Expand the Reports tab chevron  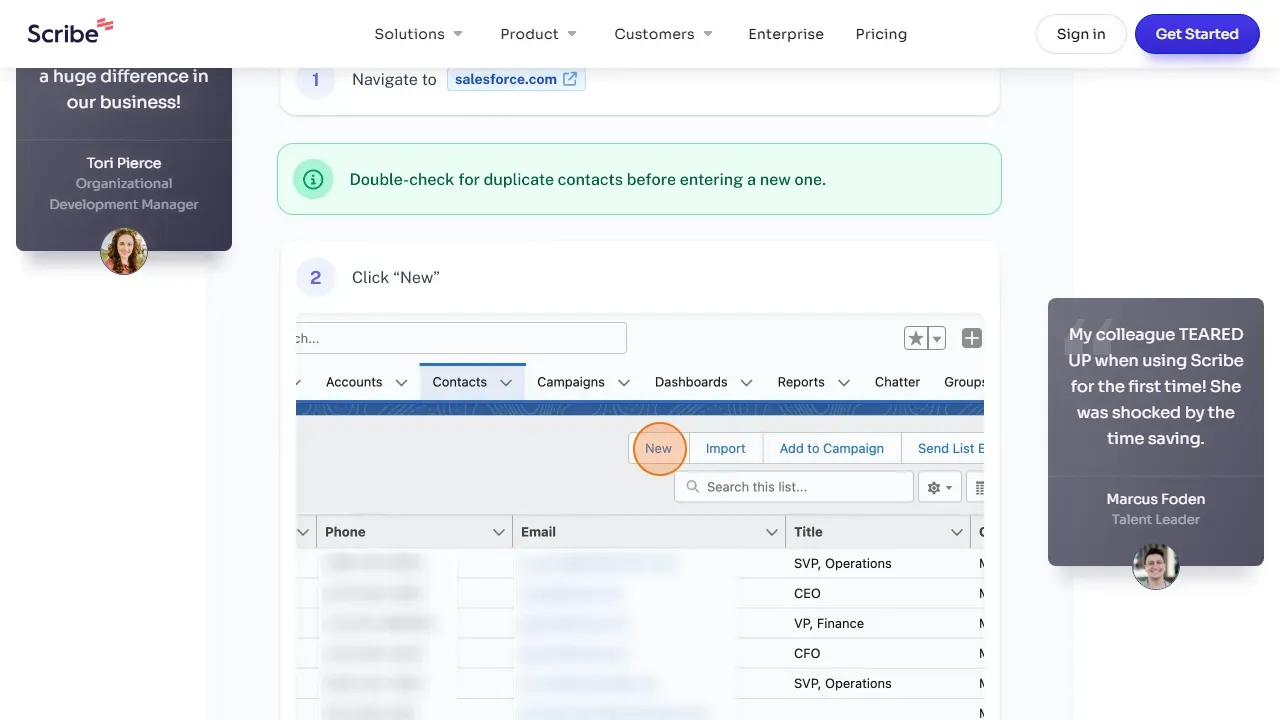[x=844, y=383]
